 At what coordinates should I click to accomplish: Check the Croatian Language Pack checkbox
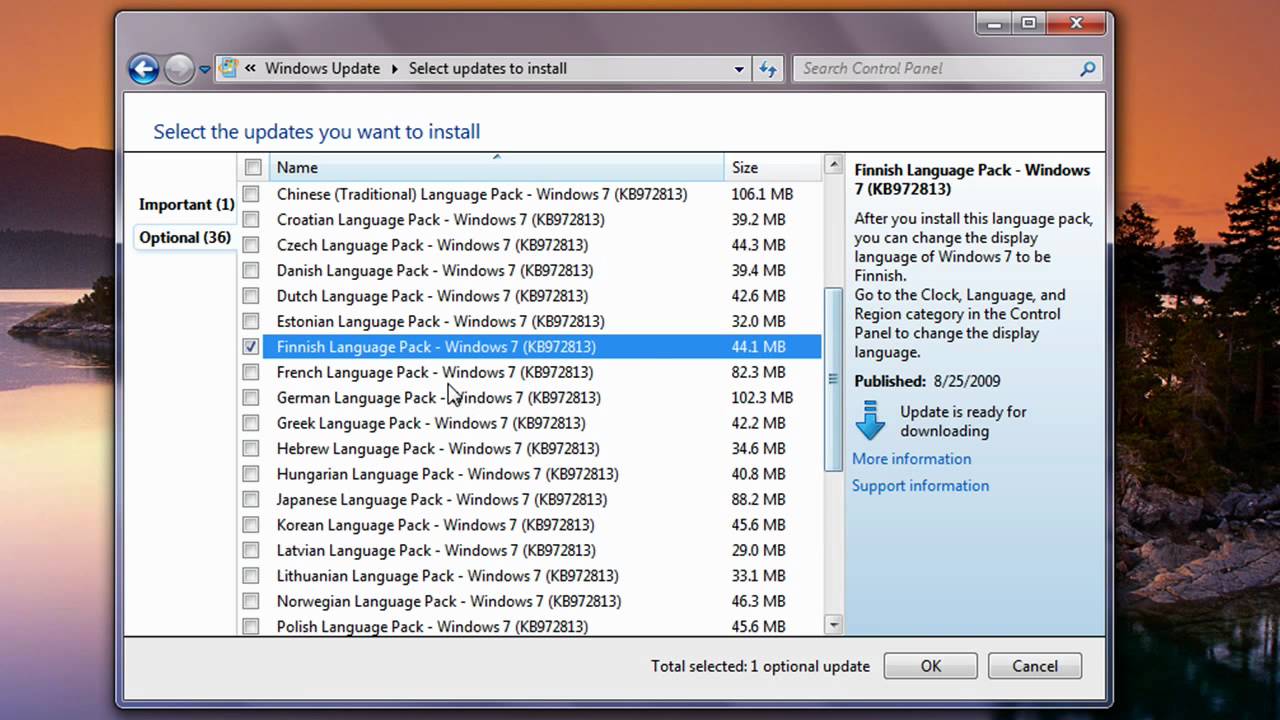click(251, 219)
